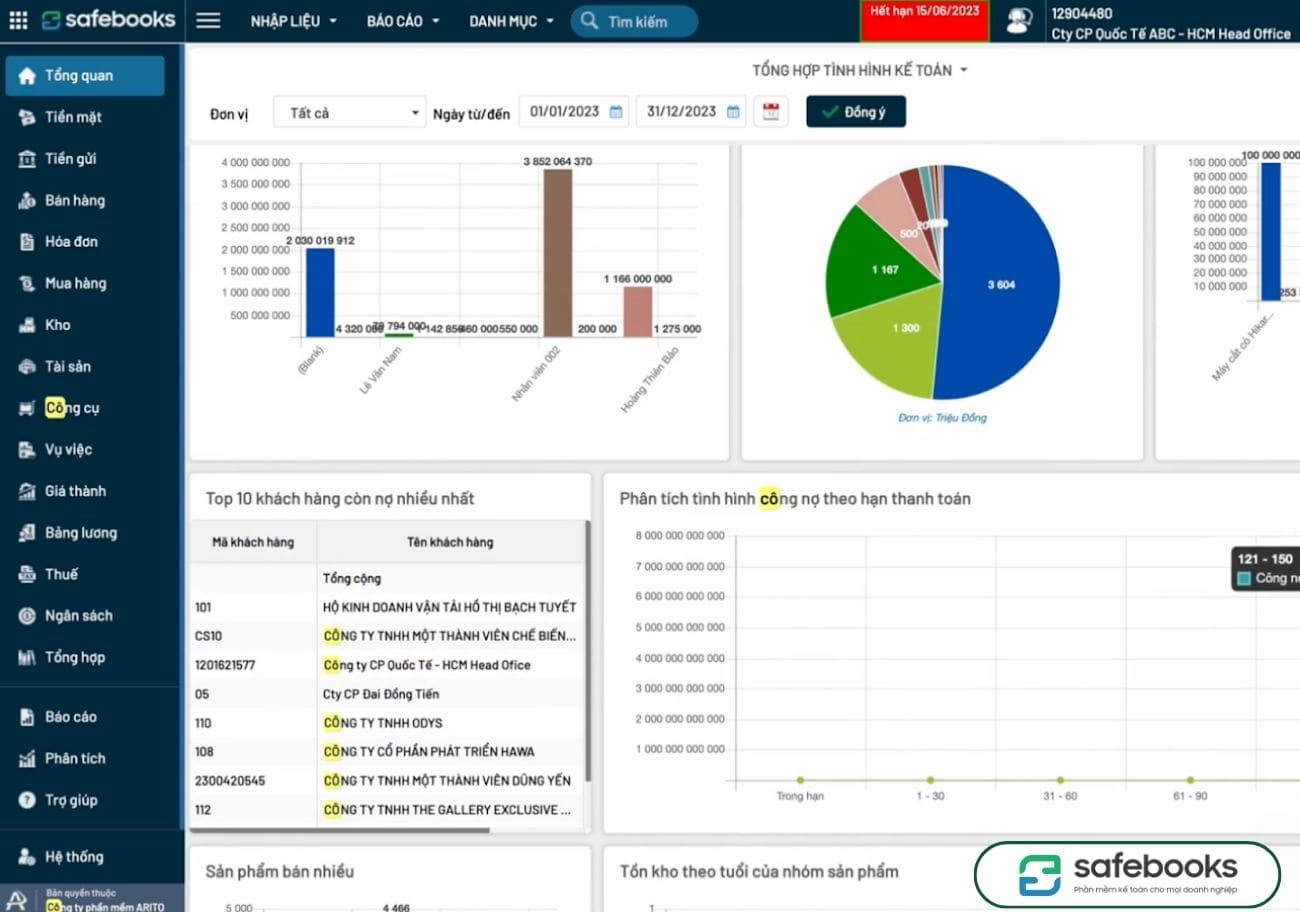Image resolution: width=1300 pixels, height=912 pixels.
Task: Click the 1 166 000 000 pink bar
Action: click(x=637, y=312)
